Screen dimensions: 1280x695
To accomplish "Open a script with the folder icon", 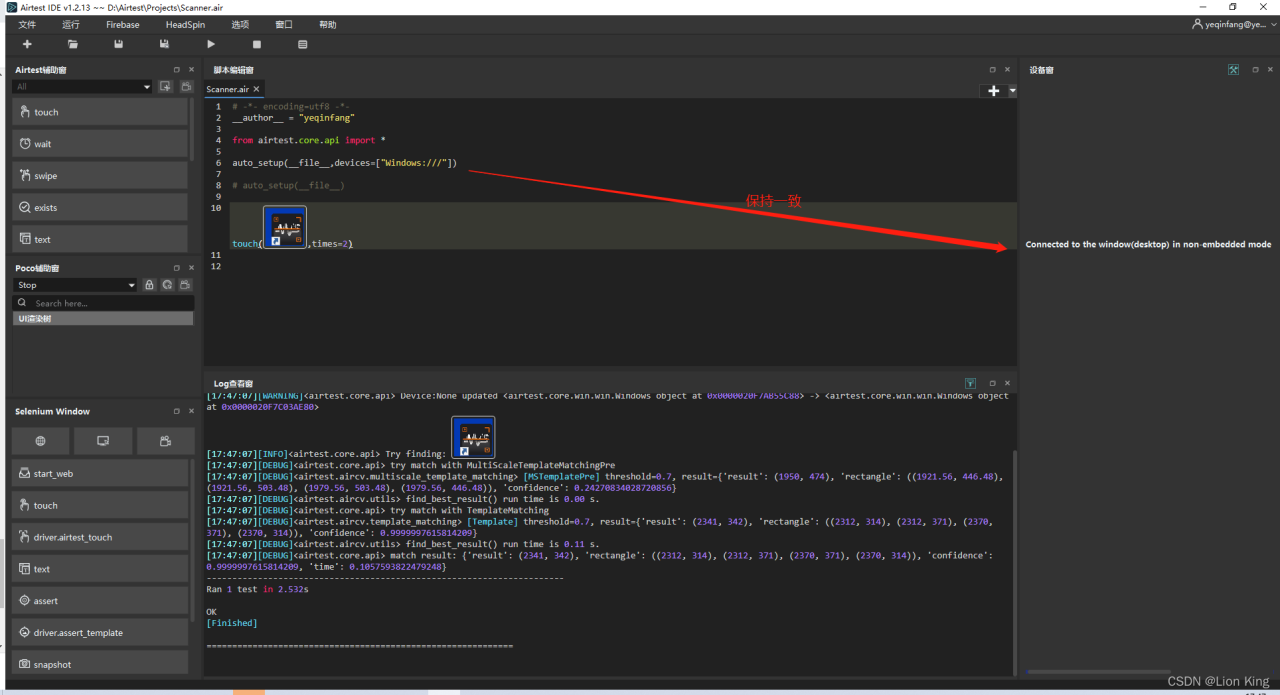I will [73, 44].
